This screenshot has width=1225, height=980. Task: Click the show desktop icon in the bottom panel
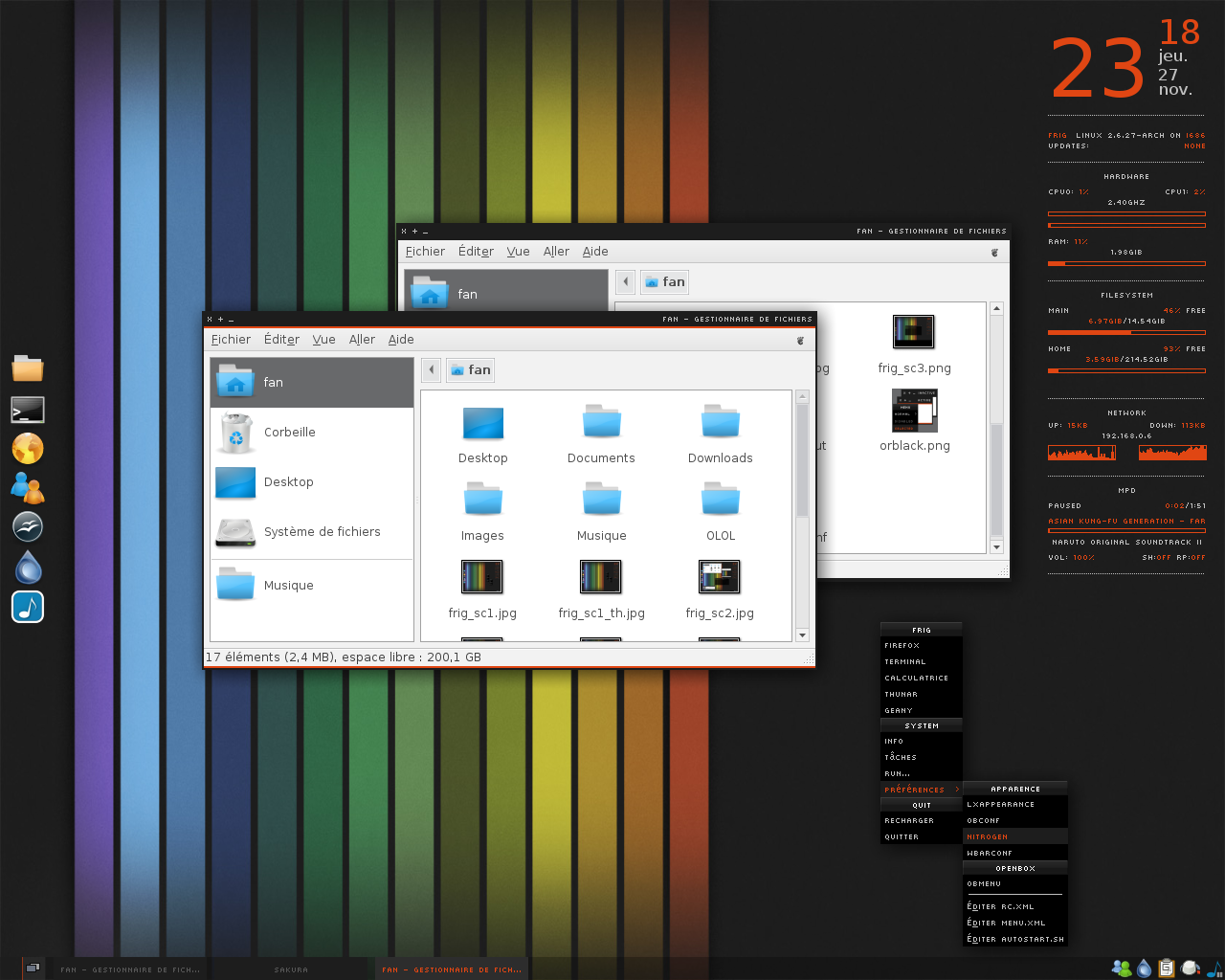point(33,969)
